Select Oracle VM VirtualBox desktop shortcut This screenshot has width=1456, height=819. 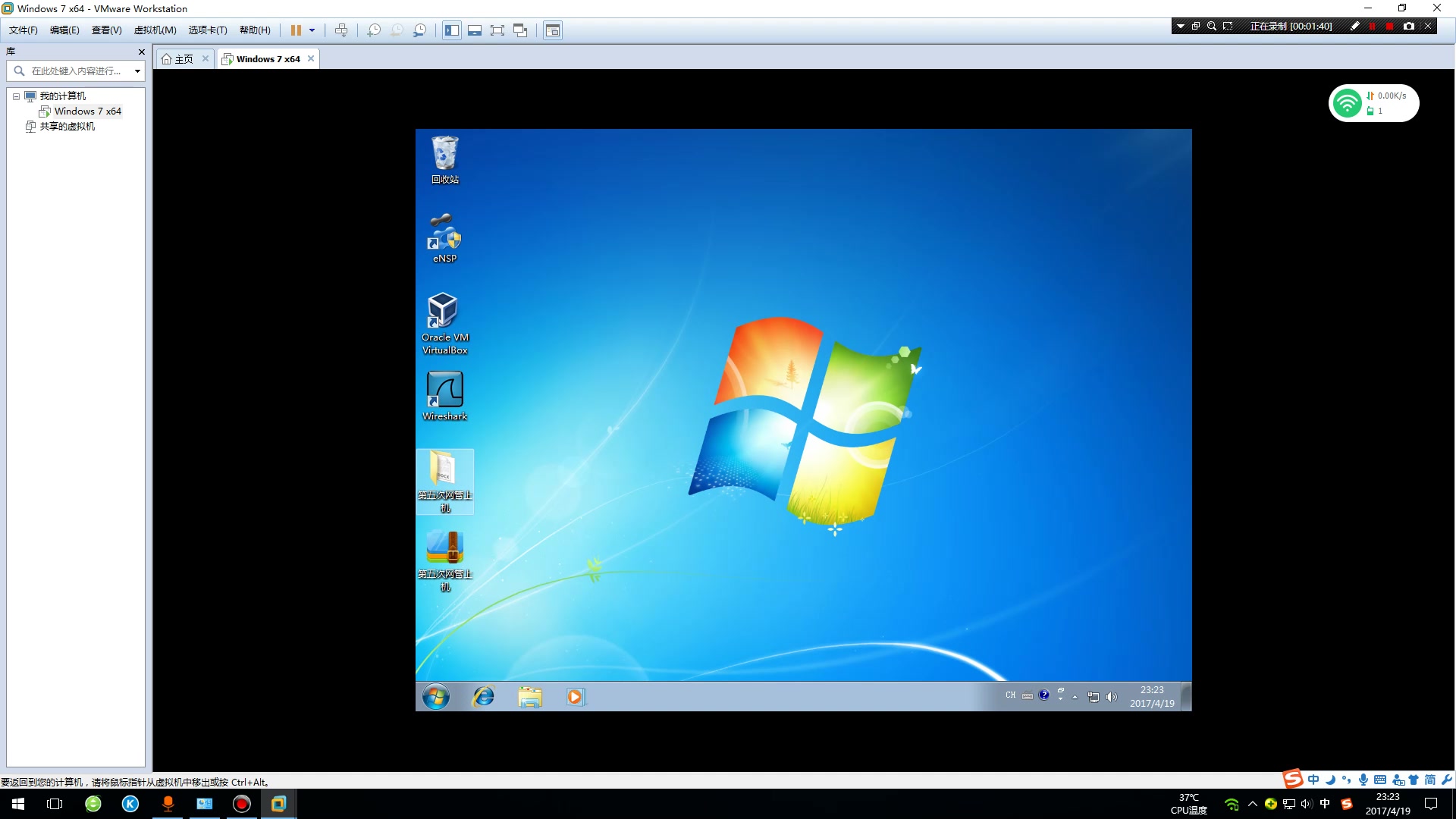(445, 324)
